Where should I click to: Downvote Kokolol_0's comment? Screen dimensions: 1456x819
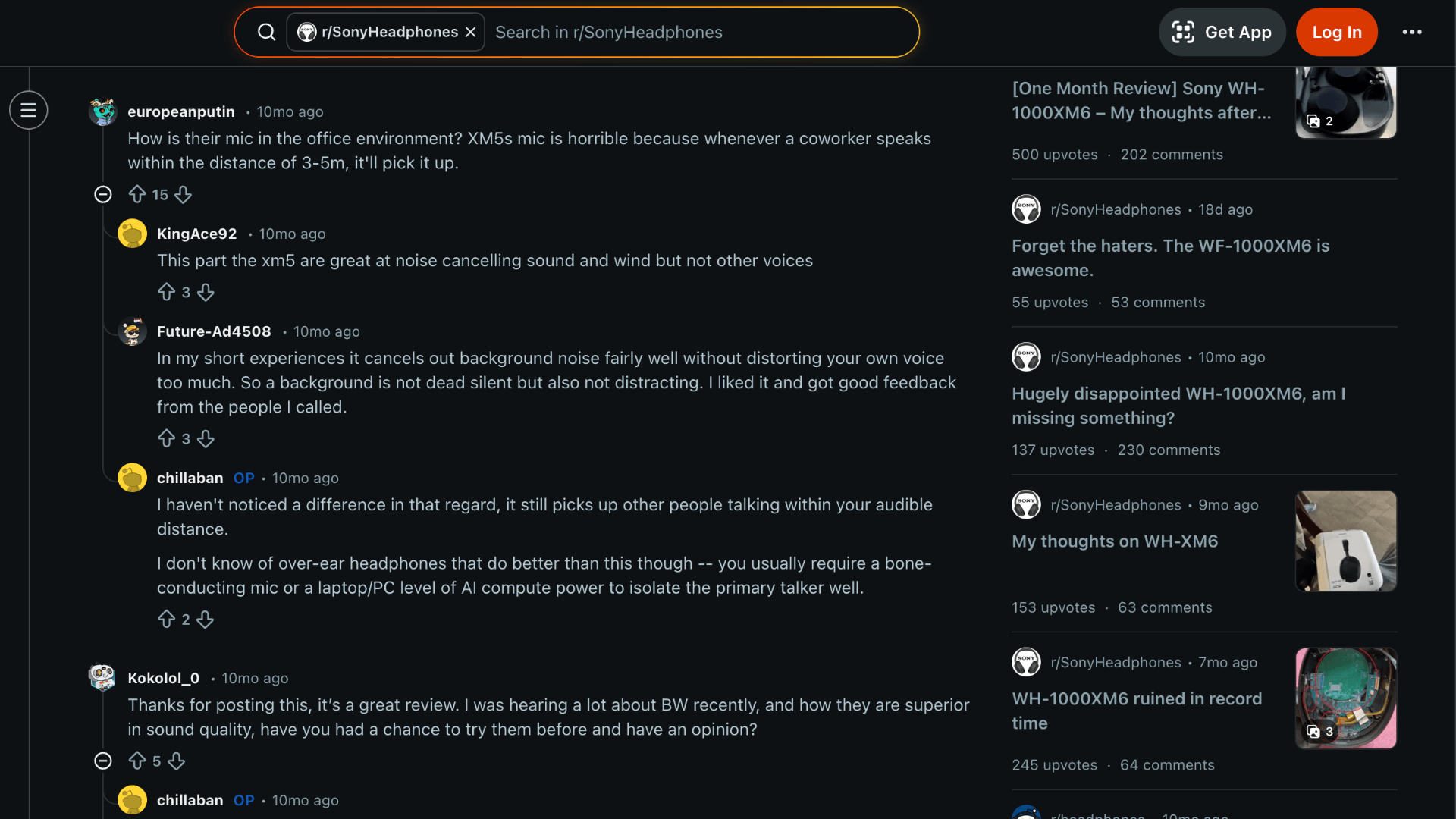177,761
